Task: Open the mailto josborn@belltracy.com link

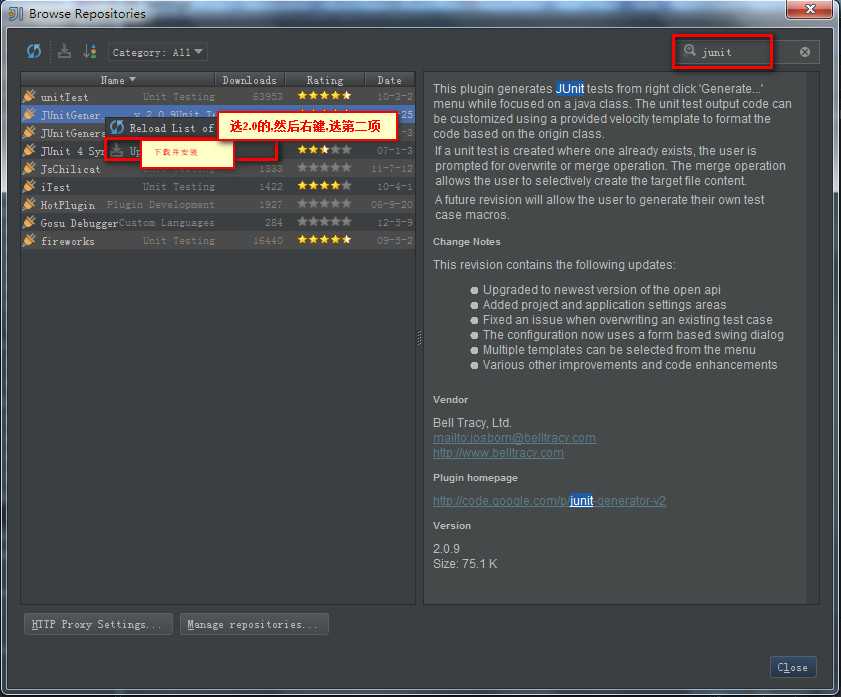Action: 514,438
